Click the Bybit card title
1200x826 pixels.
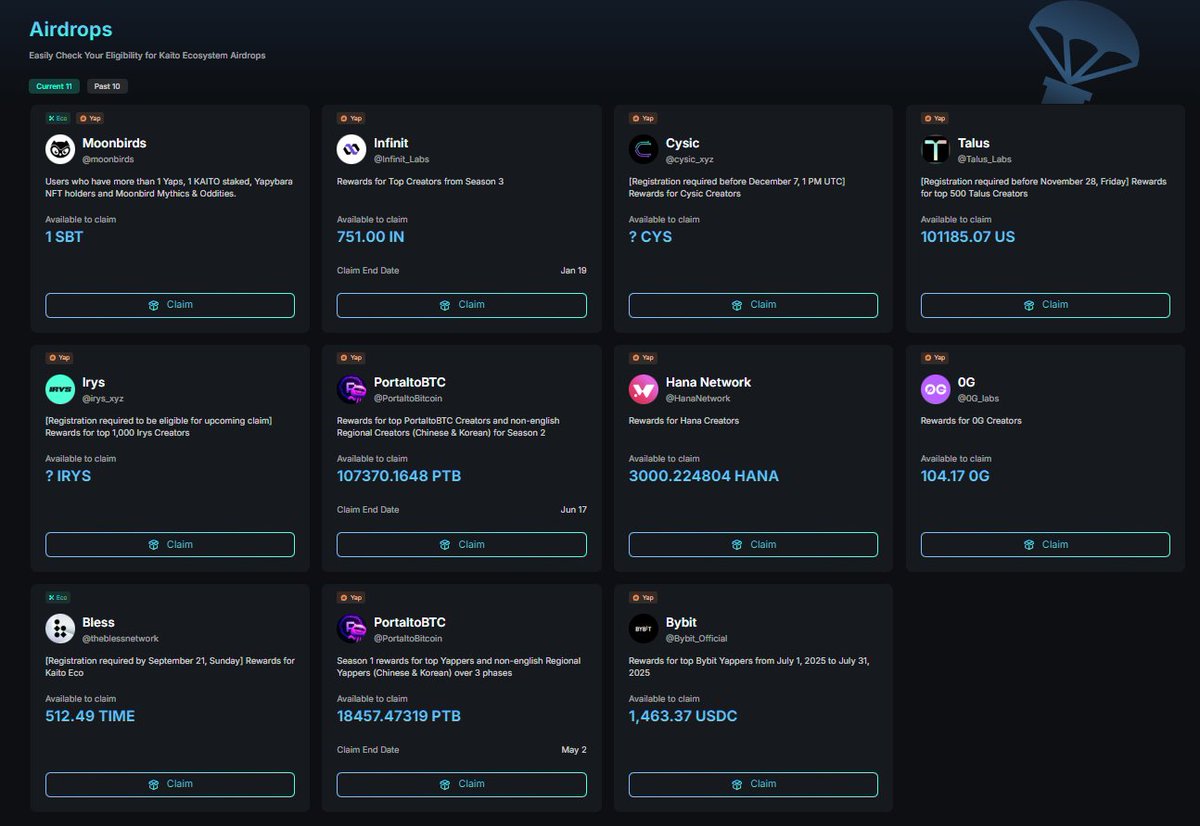[682, 622]
